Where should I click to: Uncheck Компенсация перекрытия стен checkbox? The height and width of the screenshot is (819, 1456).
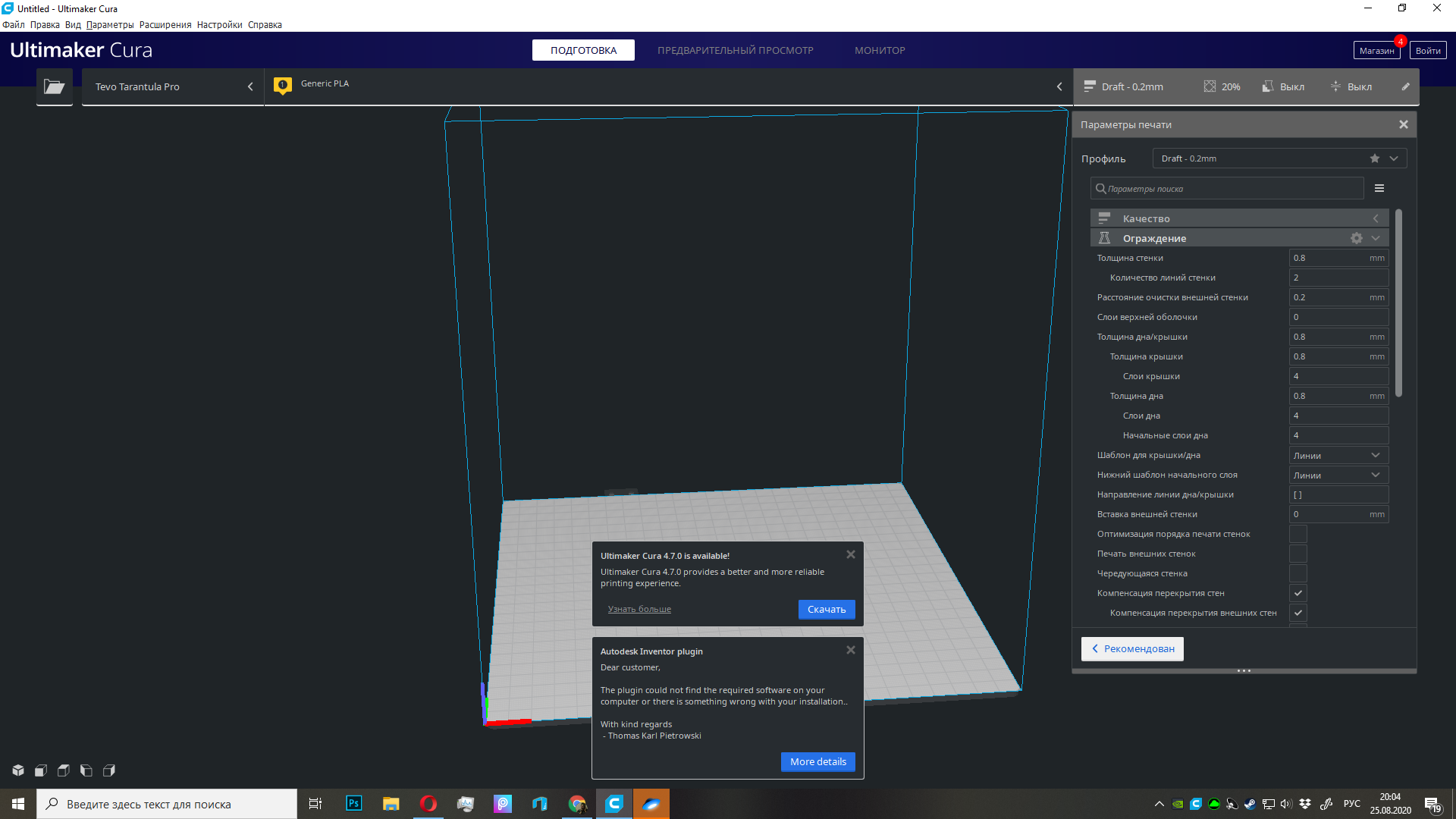click(x=1298, y=593)
